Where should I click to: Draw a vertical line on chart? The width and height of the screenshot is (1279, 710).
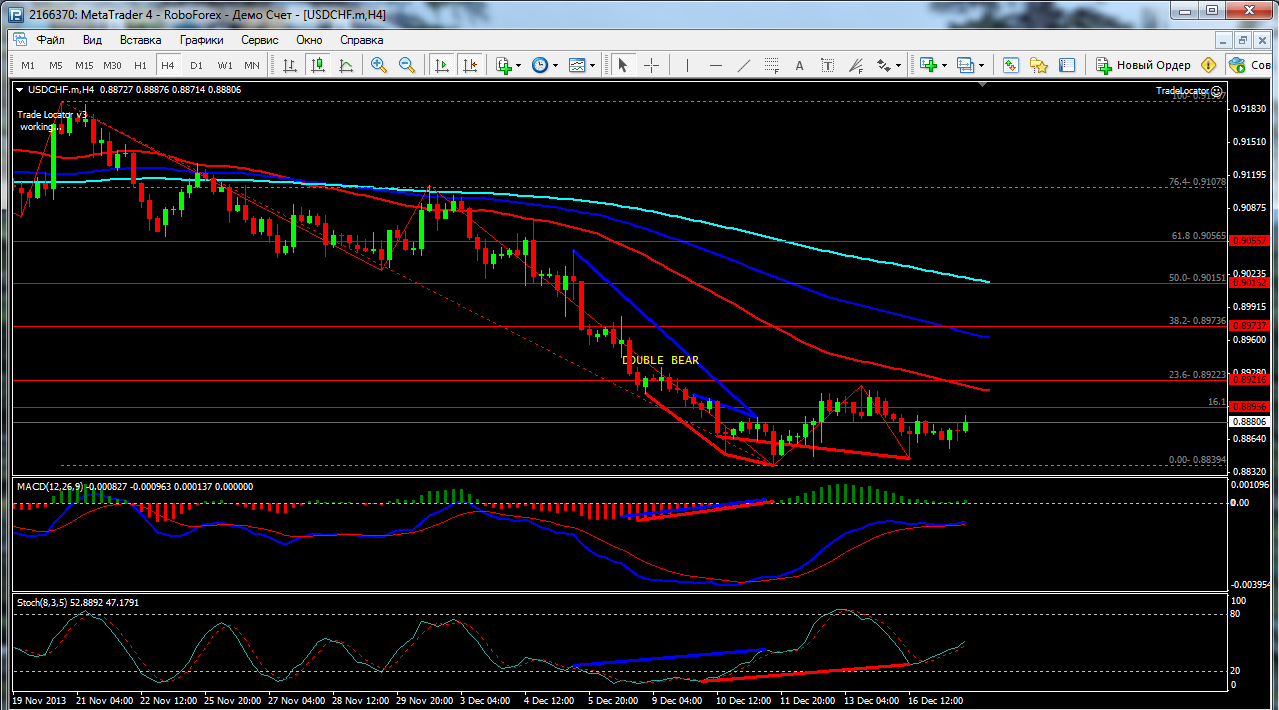(x=687, y=65)
